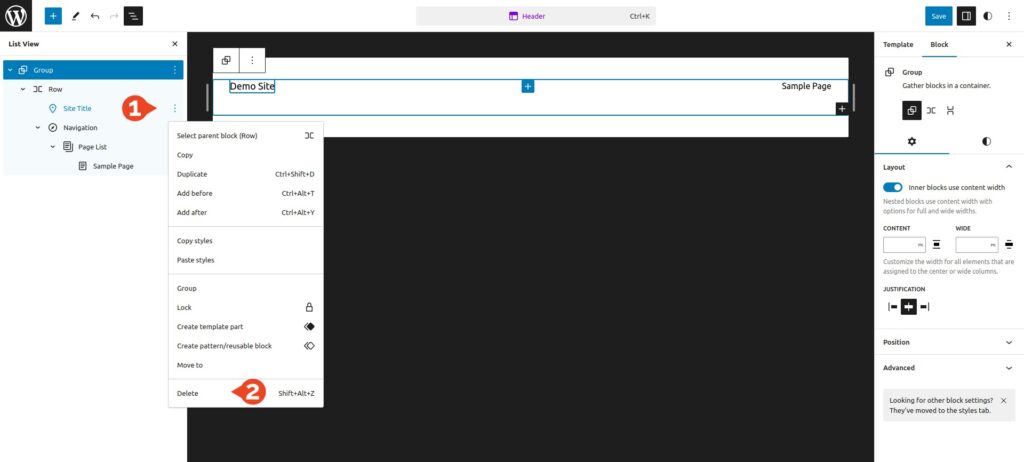
Task: Select Duplicate in the context menu
Action: tap(192, 174)
